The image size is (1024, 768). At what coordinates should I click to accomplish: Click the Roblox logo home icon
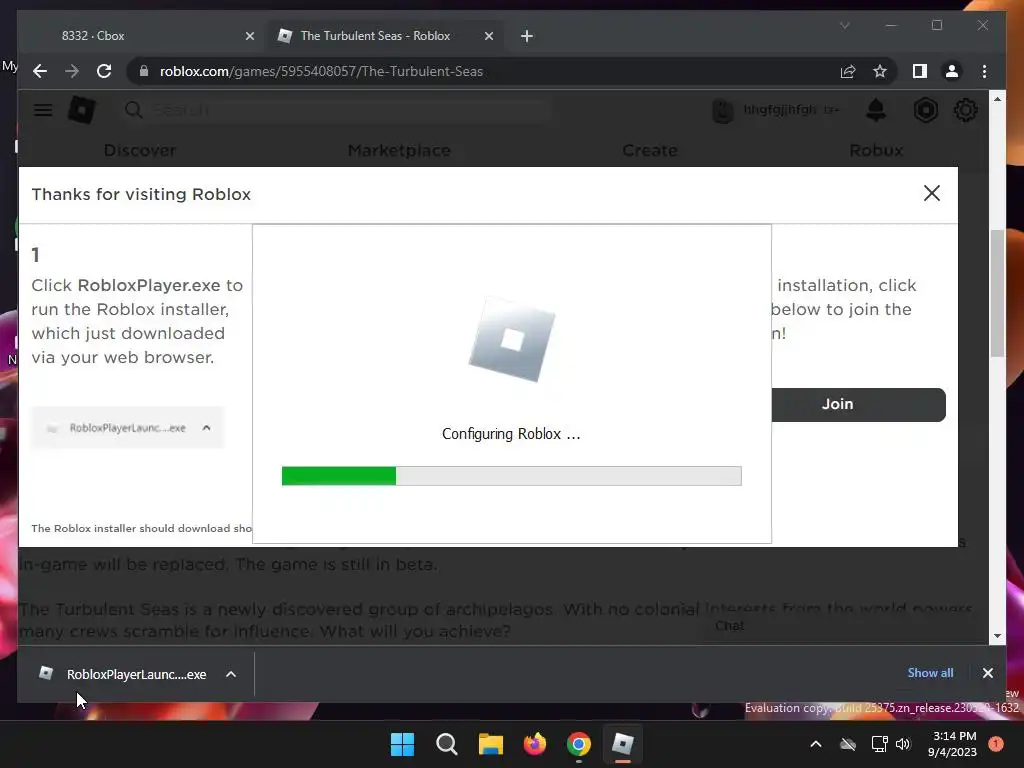click(82, 110)
